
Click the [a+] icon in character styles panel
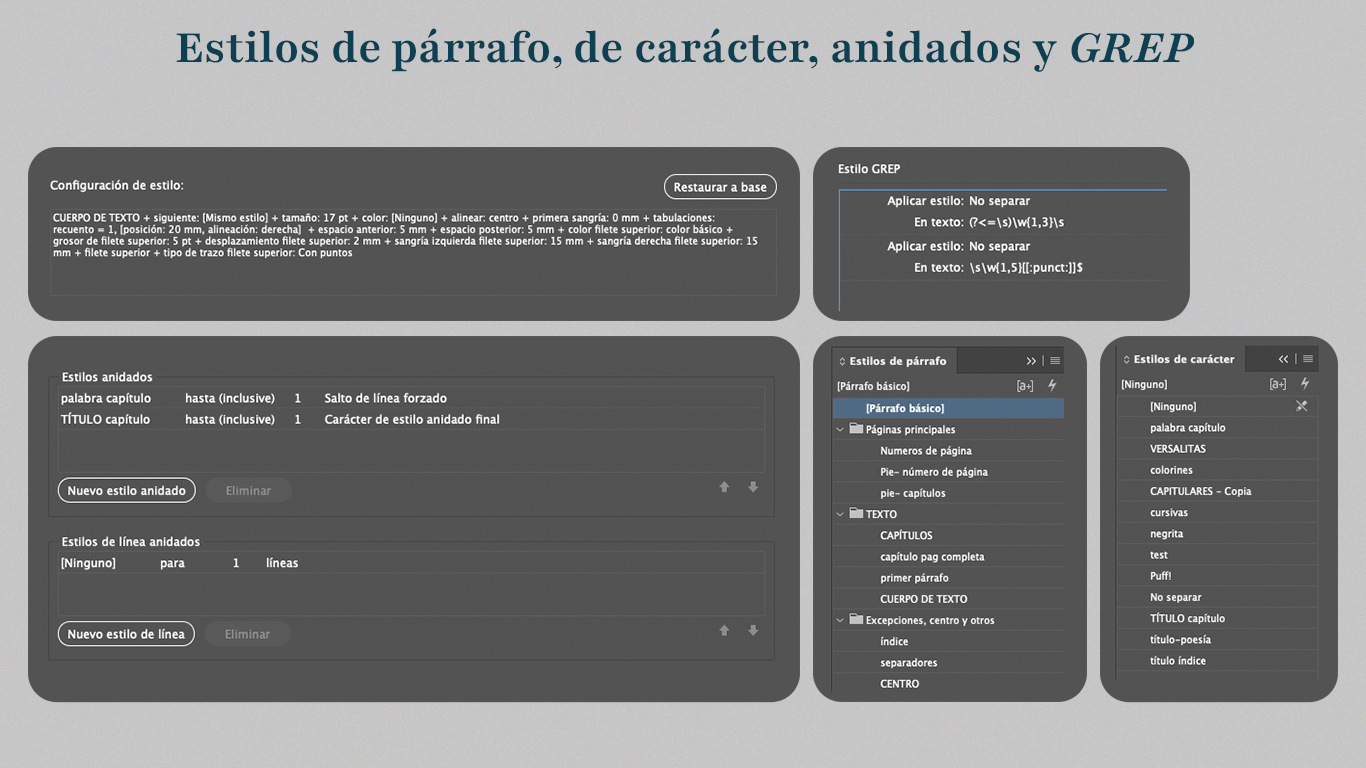coord(1277,384)
